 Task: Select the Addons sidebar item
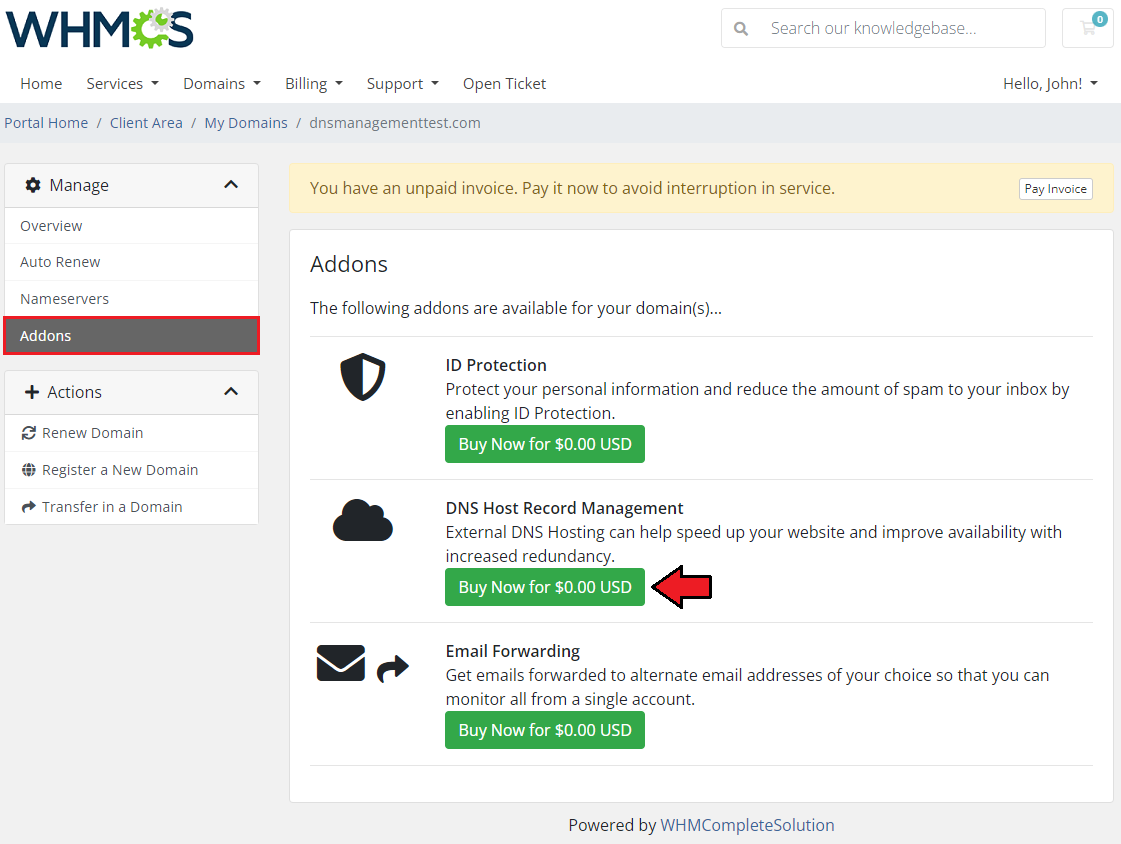click(x=132, y=336)
